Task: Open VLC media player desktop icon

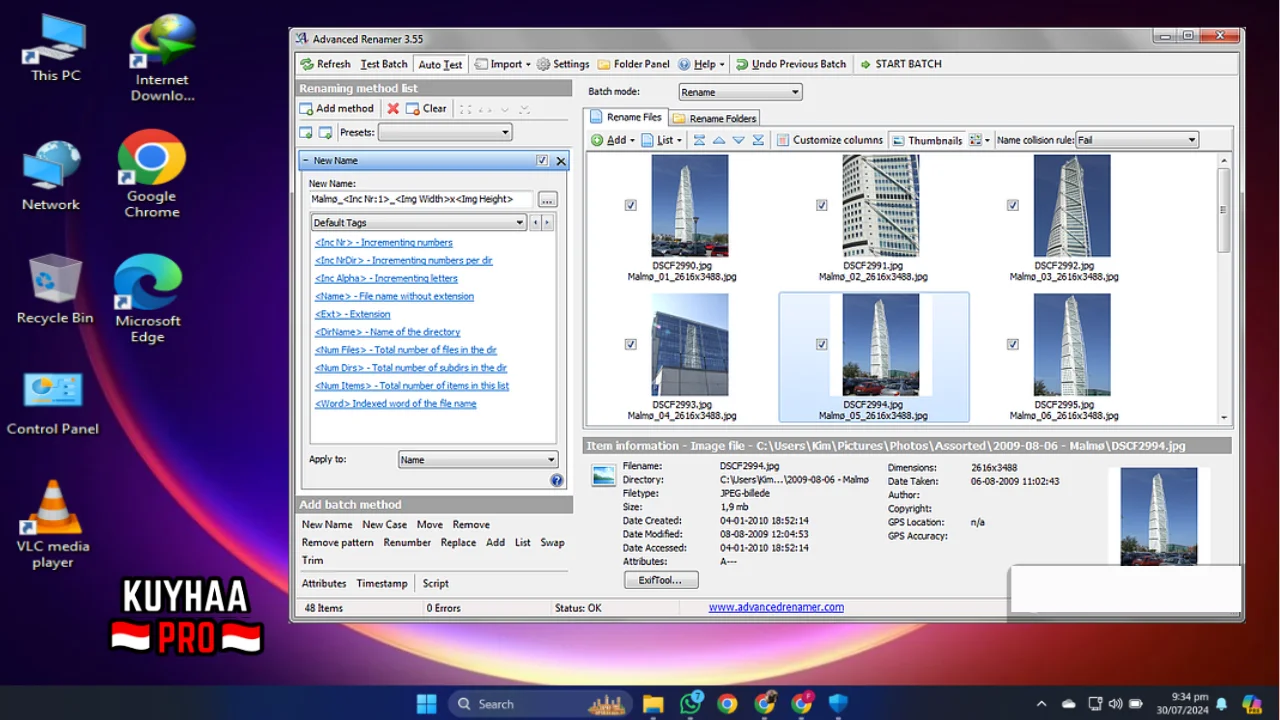Action: (53, 524)
